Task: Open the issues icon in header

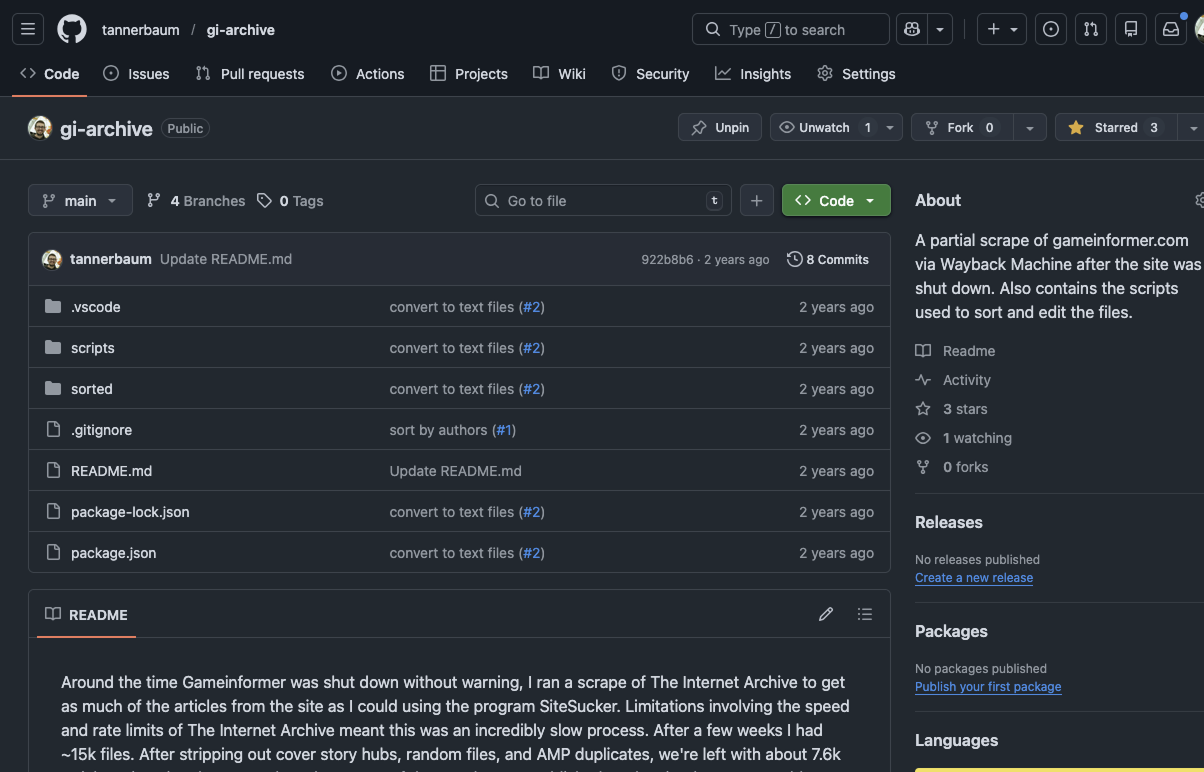Action: (x=1051, y=30)
